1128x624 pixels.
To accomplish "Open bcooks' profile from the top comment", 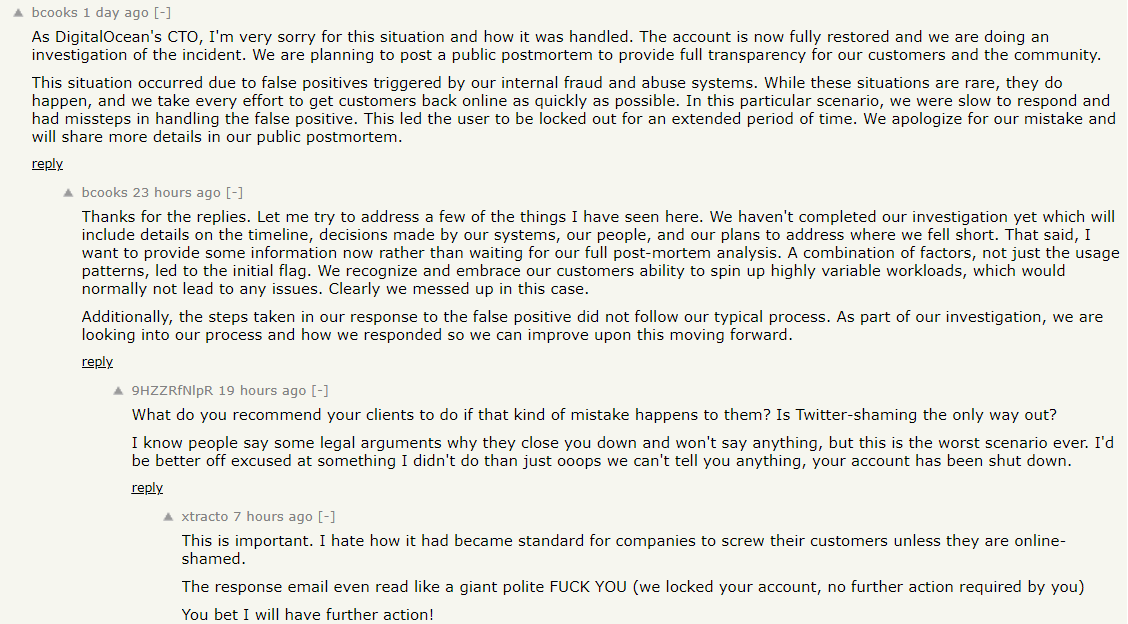I will 54,13.
